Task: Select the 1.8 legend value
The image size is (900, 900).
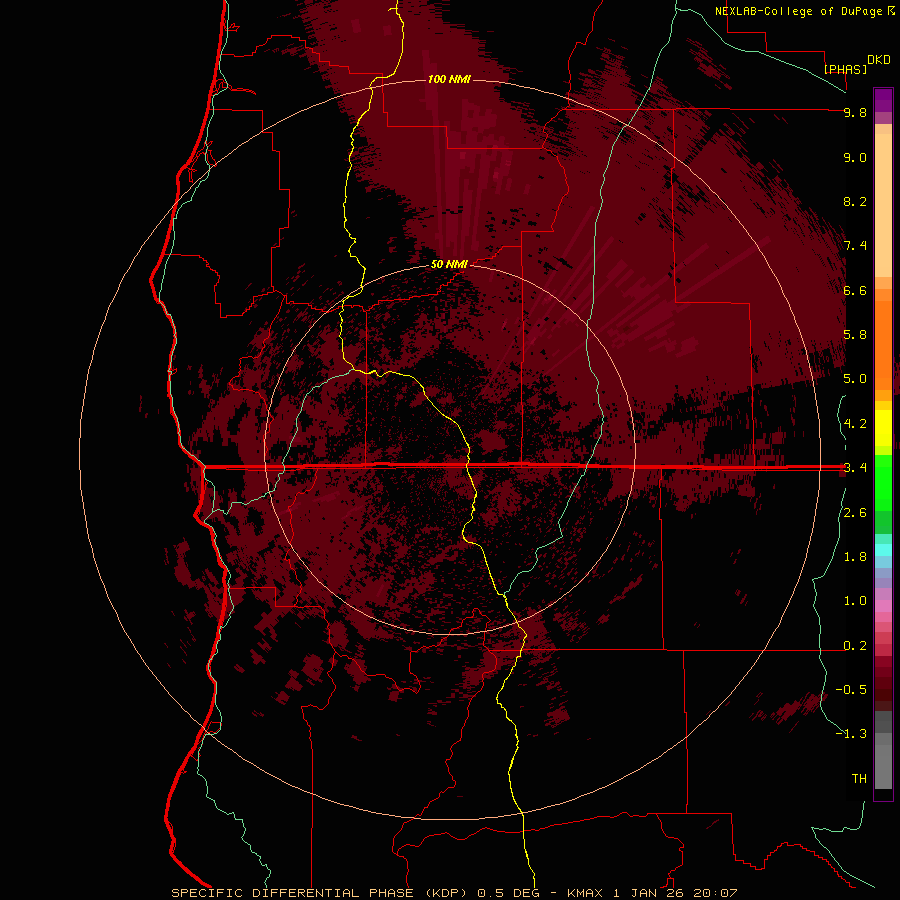Action: click(855, 557)
